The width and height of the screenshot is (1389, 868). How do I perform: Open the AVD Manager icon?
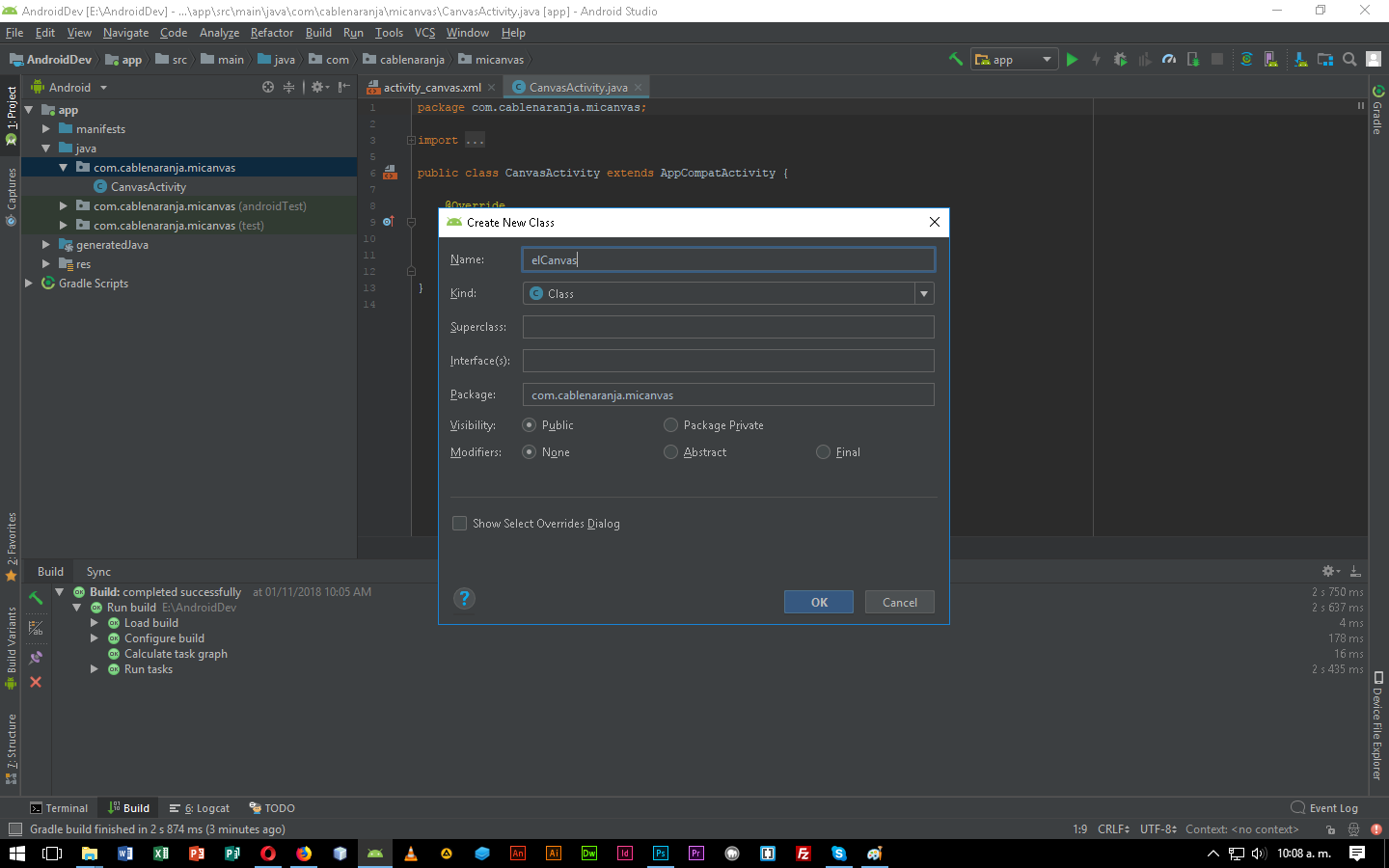tap(1270, 59)
